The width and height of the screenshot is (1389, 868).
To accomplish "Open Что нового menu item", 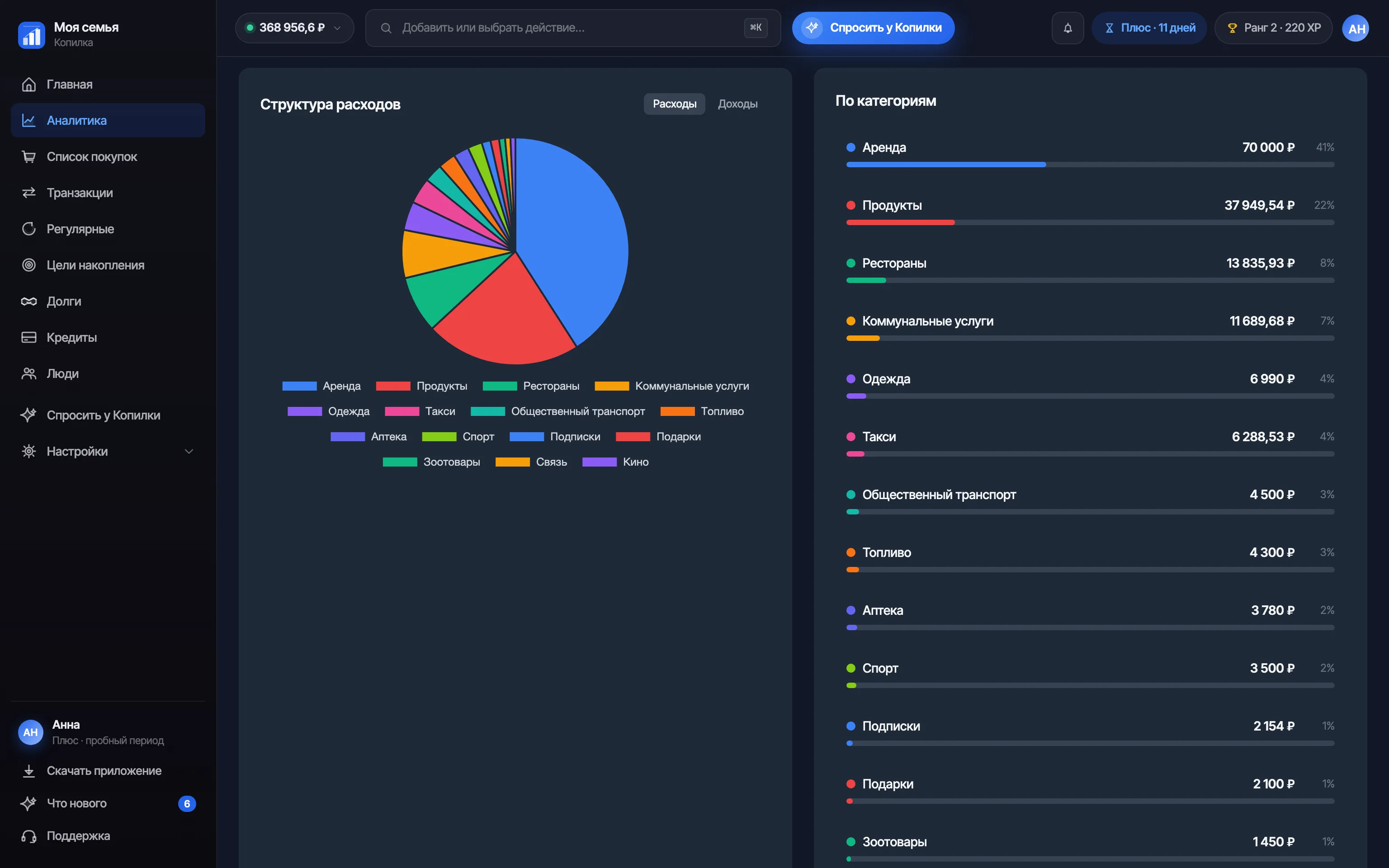I will pyautogui.click(x=108, y=803).
